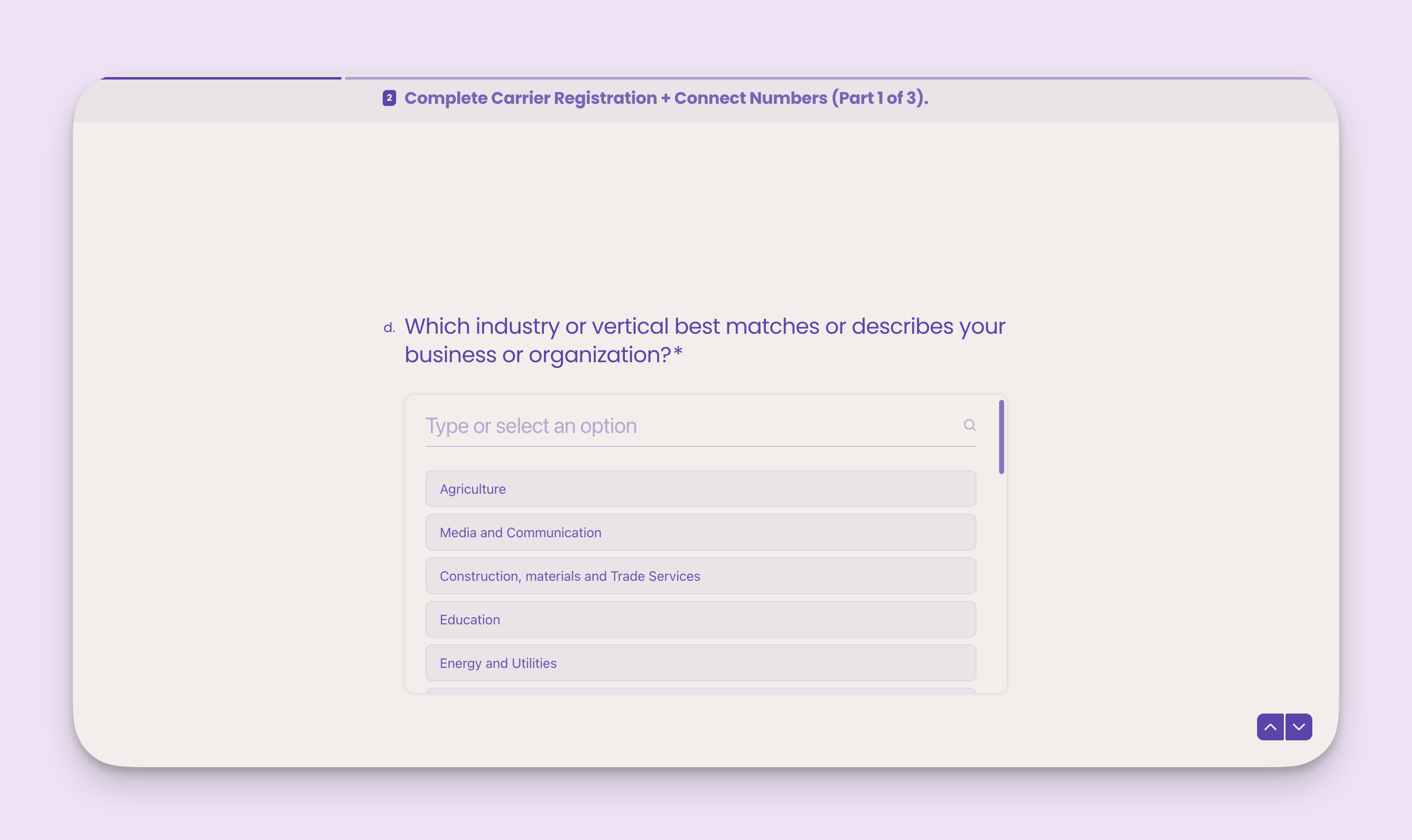Viewport: 1412px width, 840px height.
Task: Select Energy and Utilities as your industry
Action: pyautogui.click(x=700, y=663)
